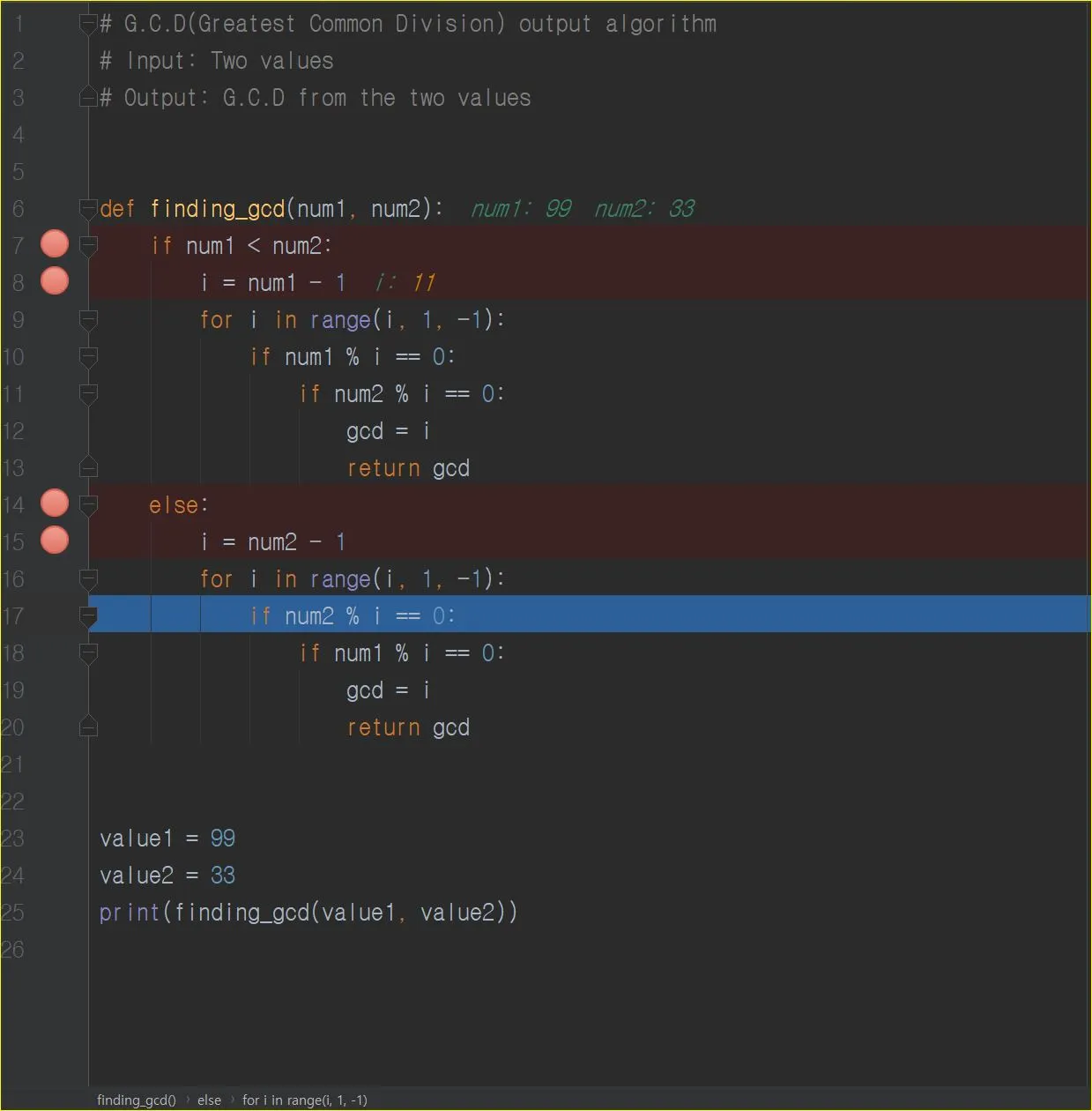Viewport: 1092px width, 1111px height.
Task: Click the inline hint i: 11 on line 8
Action: point(406,282)
